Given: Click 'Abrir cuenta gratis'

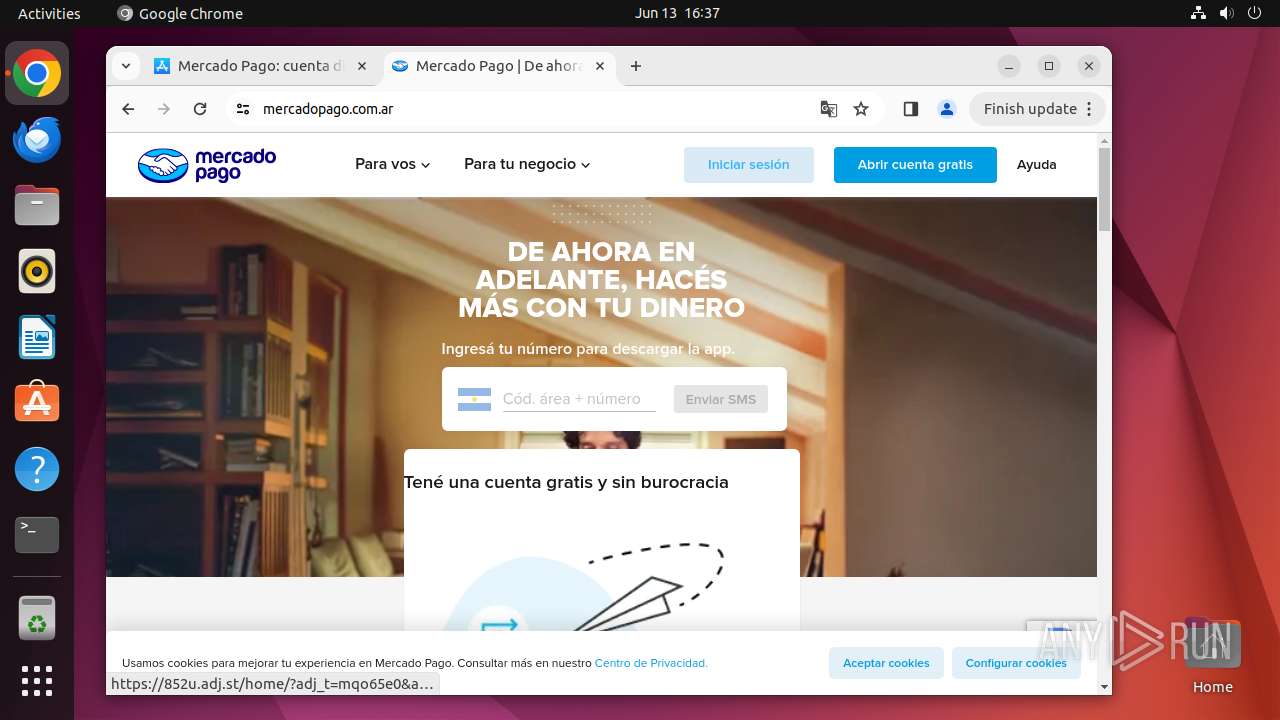Looking at the screenshot, I should 915,165.
